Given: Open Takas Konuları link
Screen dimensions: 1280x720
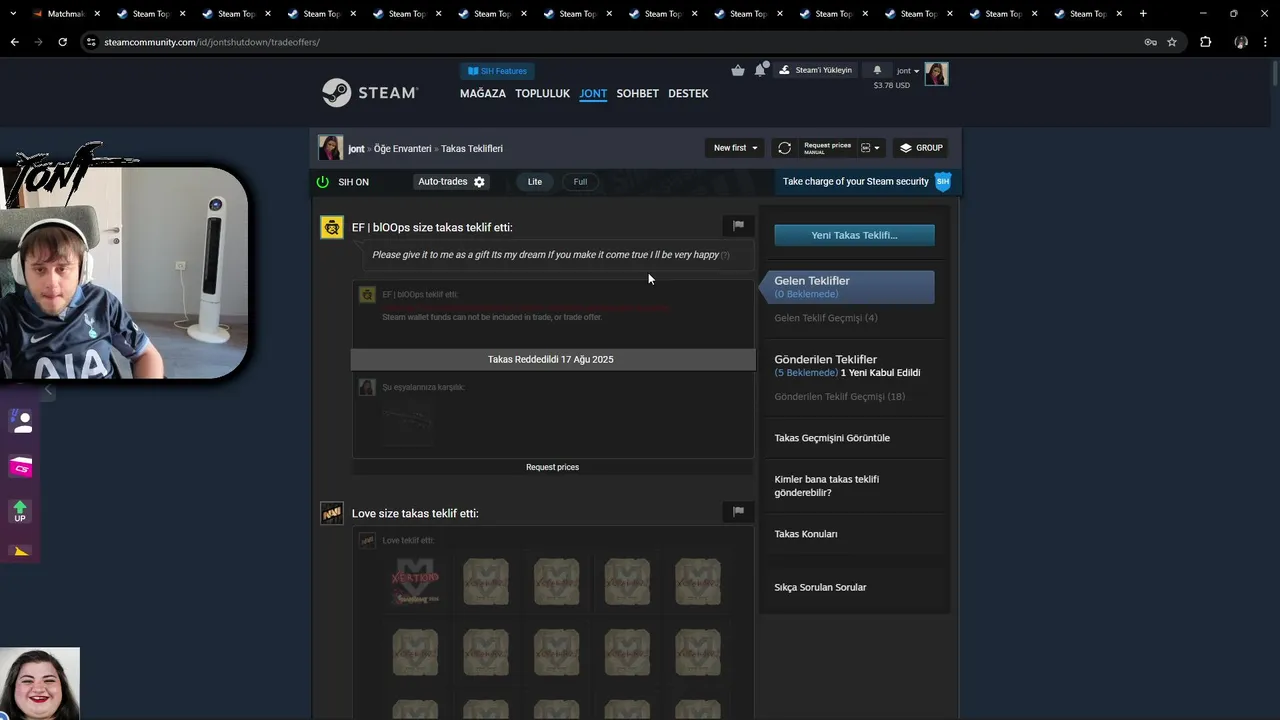Looking at the screenshot, I should coord(806,534).
